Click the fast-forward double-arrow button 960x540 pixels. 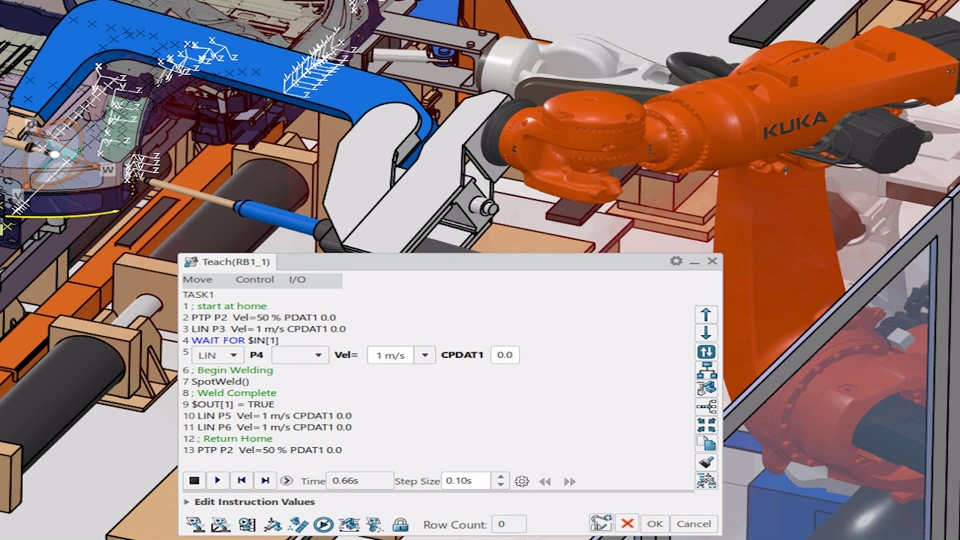point(569,481)
